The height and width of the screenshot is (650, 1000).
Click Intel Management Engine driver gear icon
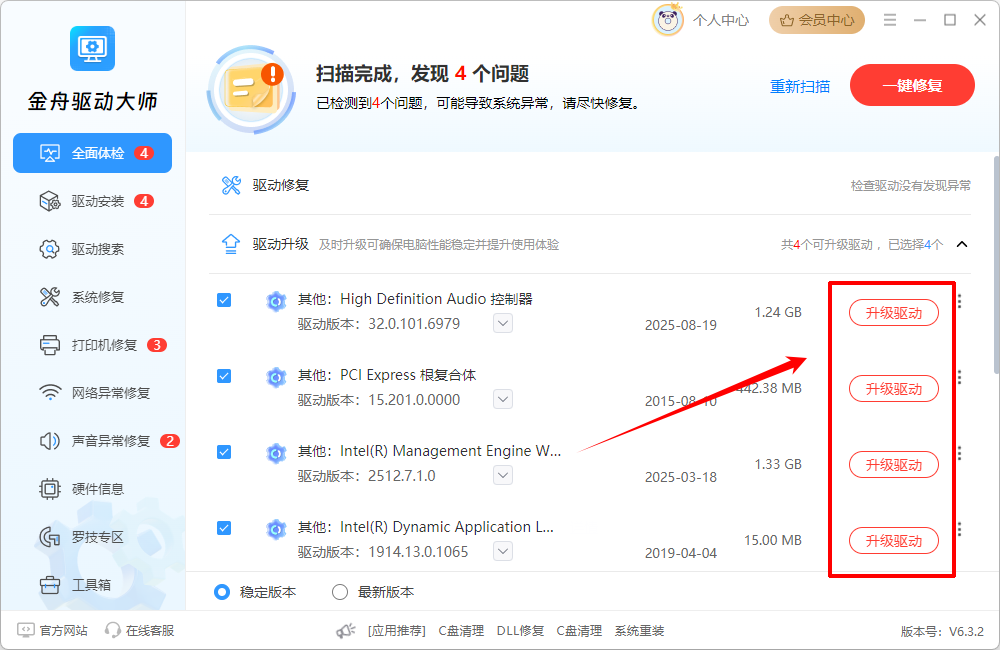[276, 453]
